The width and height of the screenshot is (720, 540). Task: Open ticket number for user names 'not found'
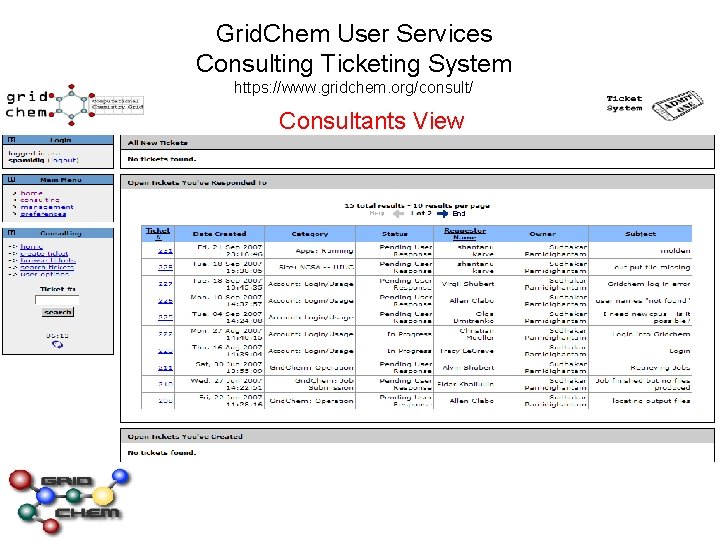click(165, 301)
